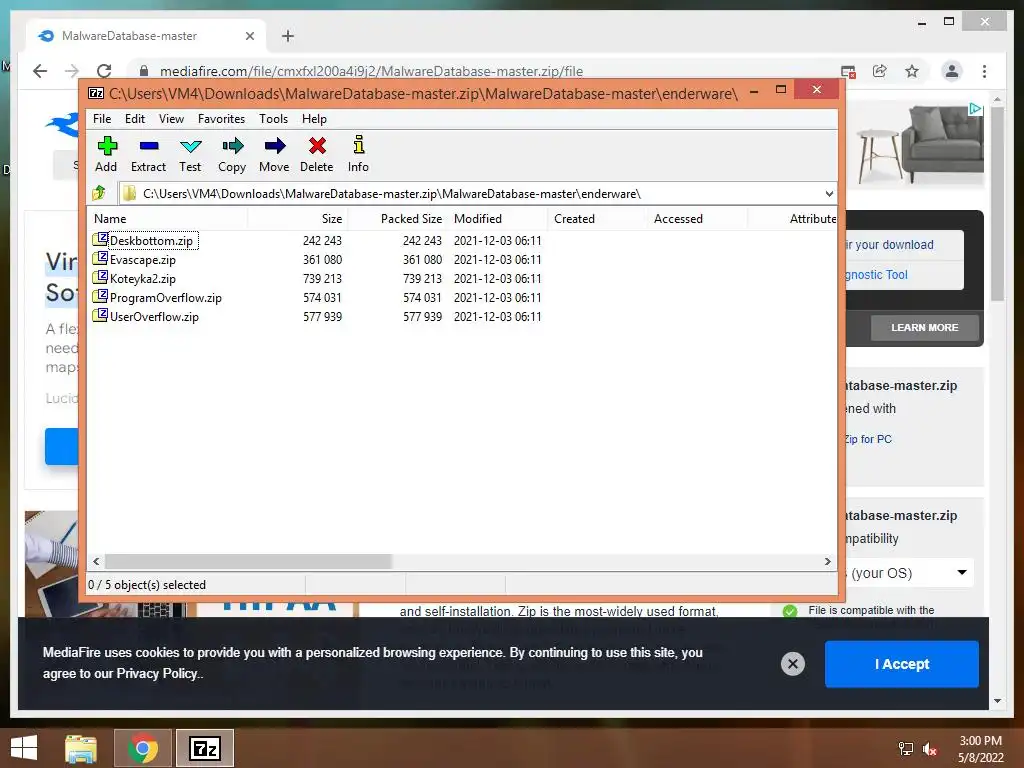Viewport: 1024px width, 768px height.
Task: Select ProgramOverflow.zip file name
Action: tap(166, 298)
